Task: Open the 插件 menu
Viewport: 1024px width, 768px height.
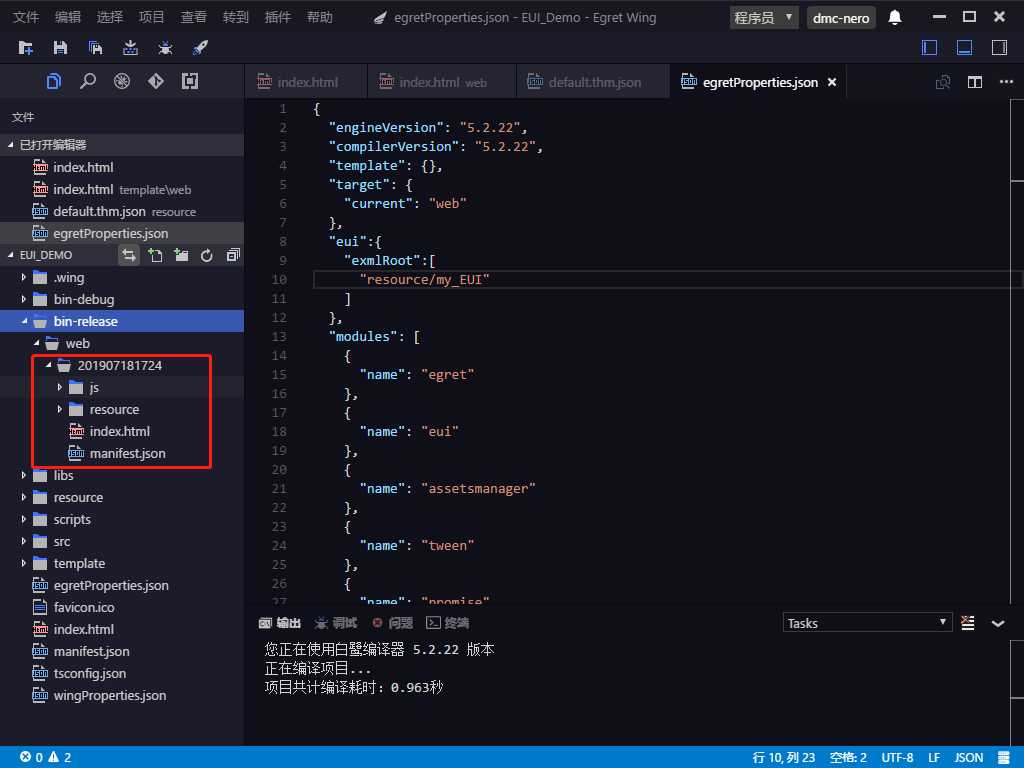Action: (x=277, y=17)
